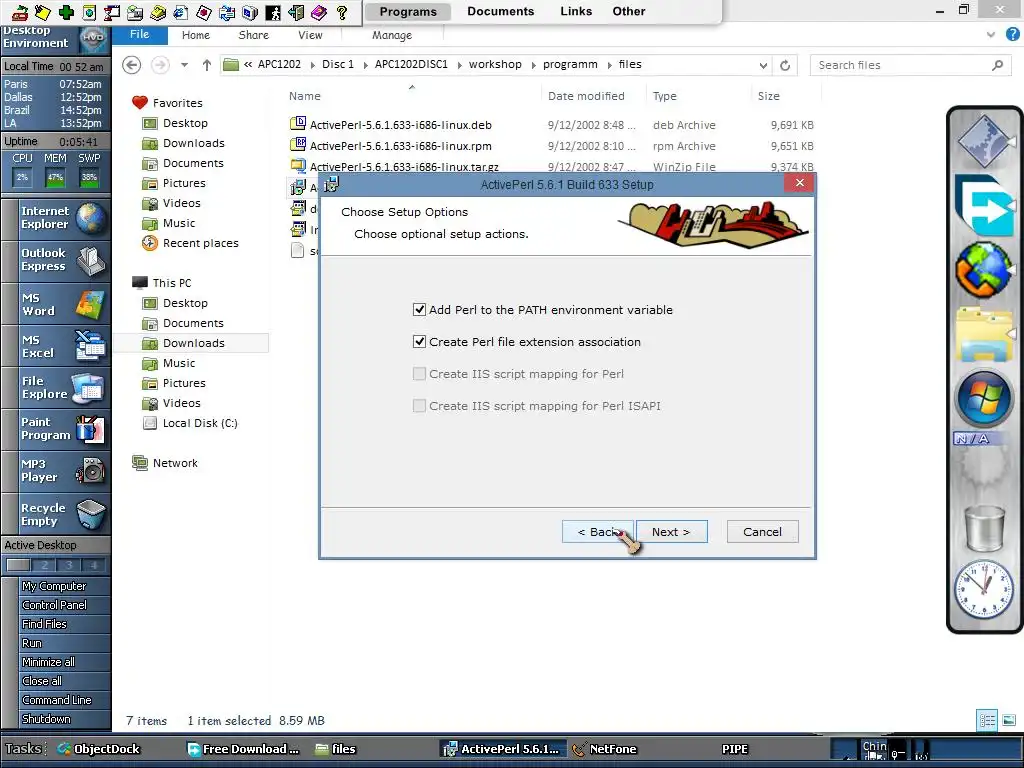Select virtual desktop 1 in the Active Desktop pager
This screenshot has width=1024, height=768.
18,565
